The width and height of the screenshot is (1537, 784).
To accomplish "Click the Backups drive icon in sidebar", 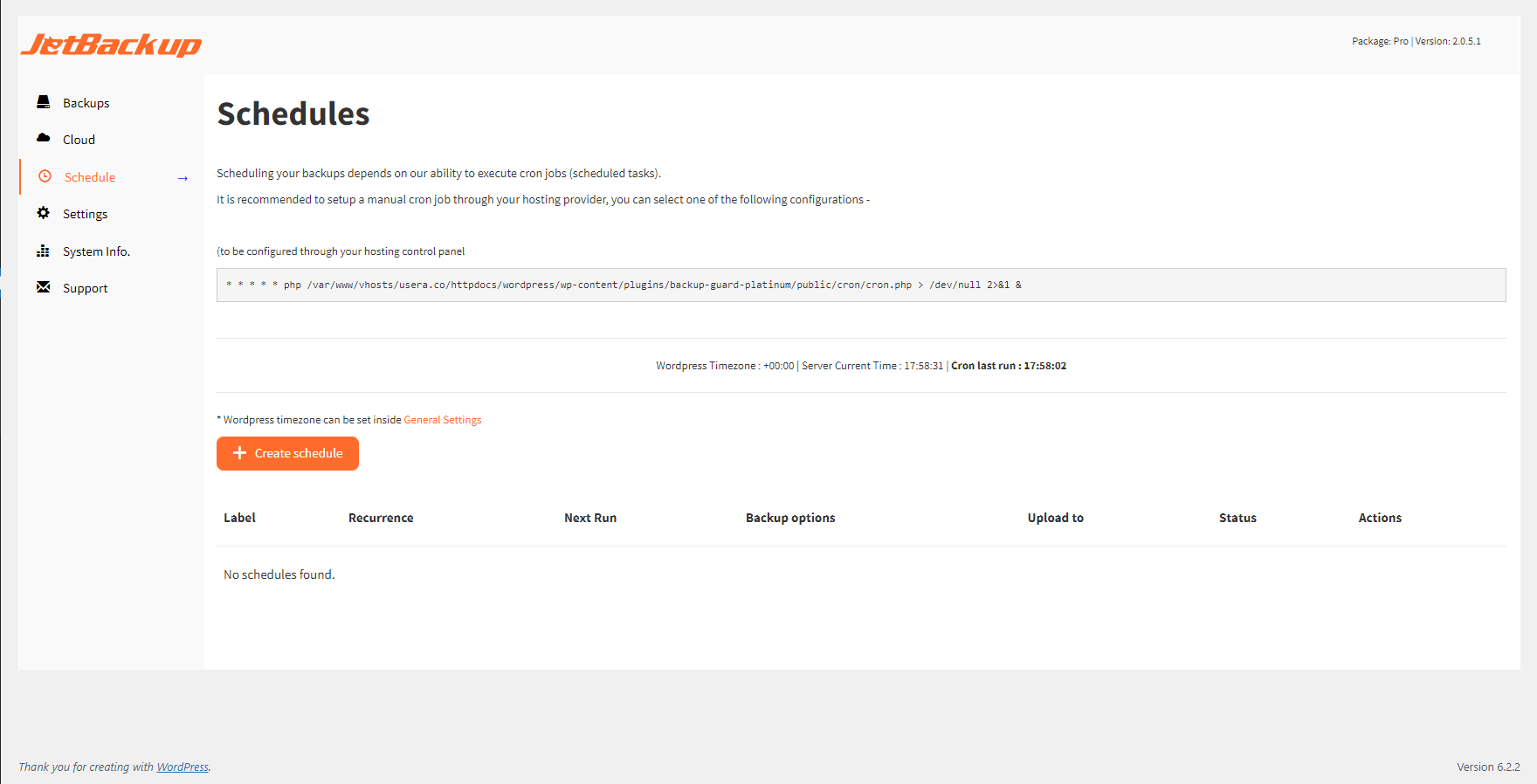I will point(43,102).
